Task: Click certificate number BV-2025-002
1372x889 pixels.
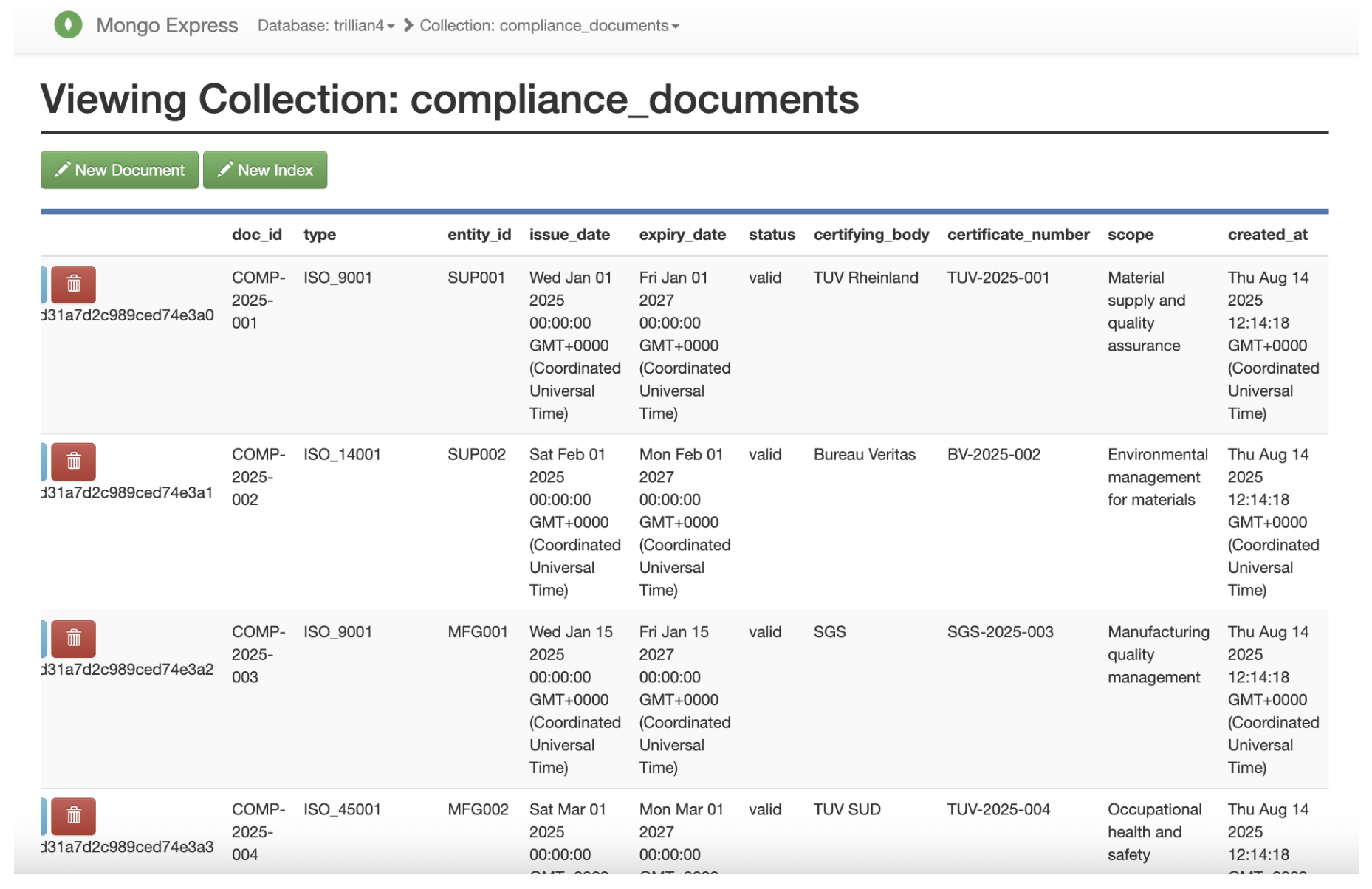Action: [994, 455]
